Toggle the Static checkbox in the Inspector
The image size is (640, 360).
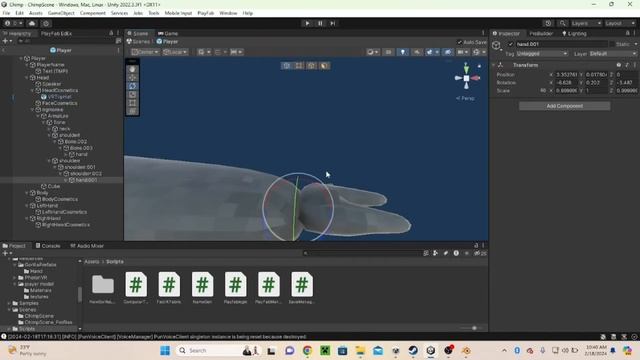611,44
